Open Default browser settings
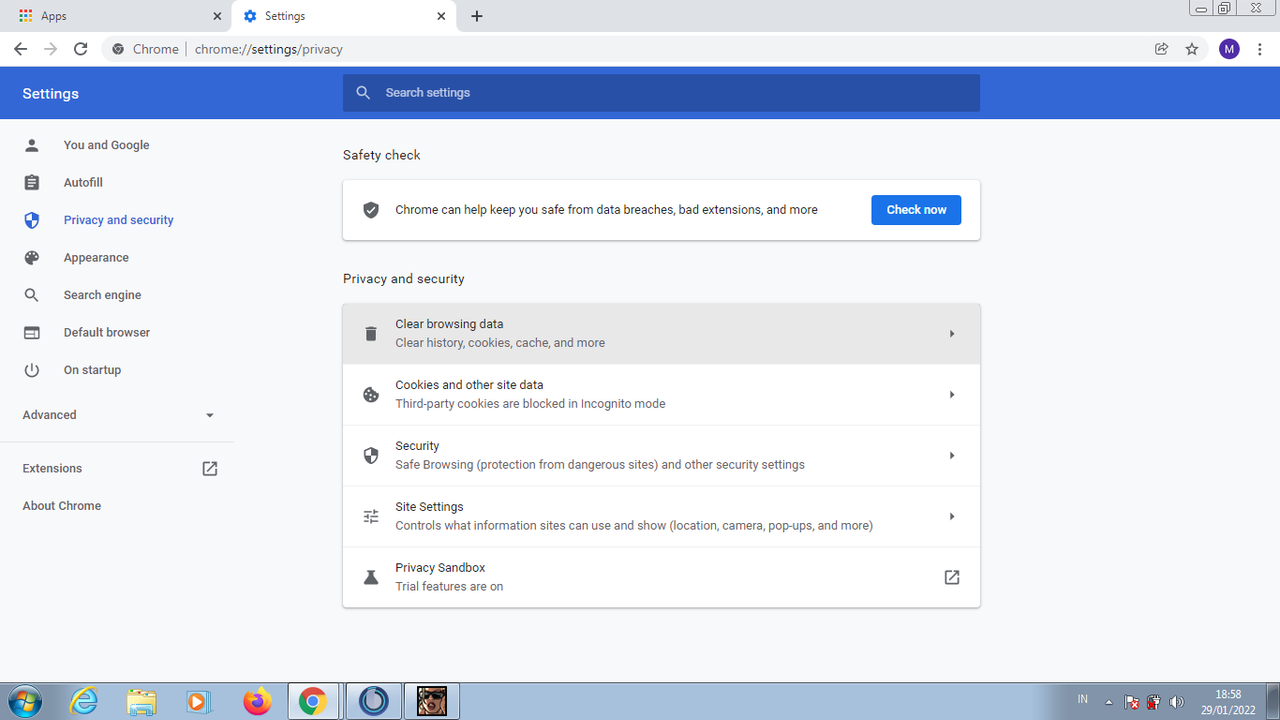This screenshot has width=1280, height=720. (x=106, y=332)
